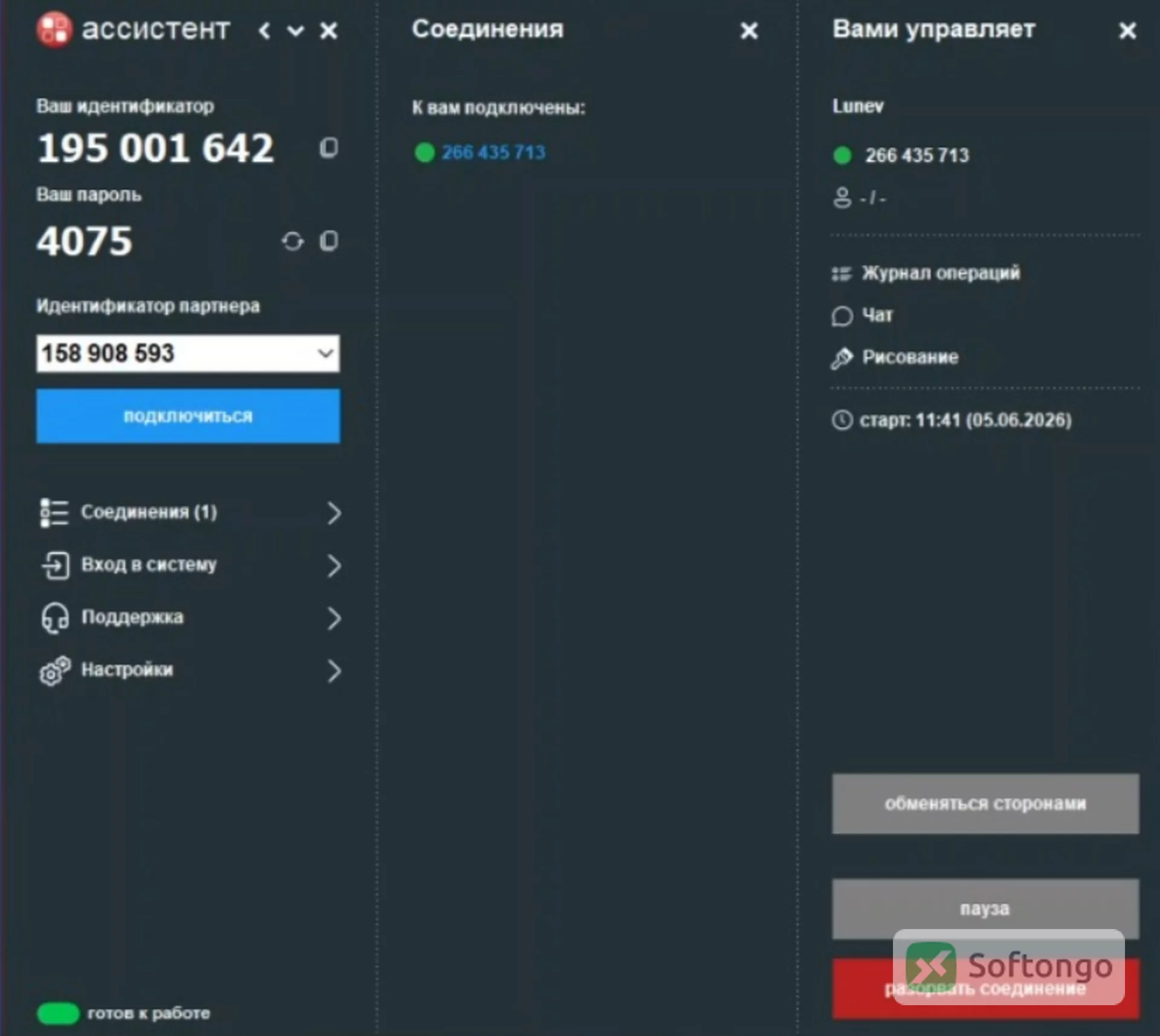Open the Чат conversation
The image size is (1160, 1036).
[x=877, y=315]
